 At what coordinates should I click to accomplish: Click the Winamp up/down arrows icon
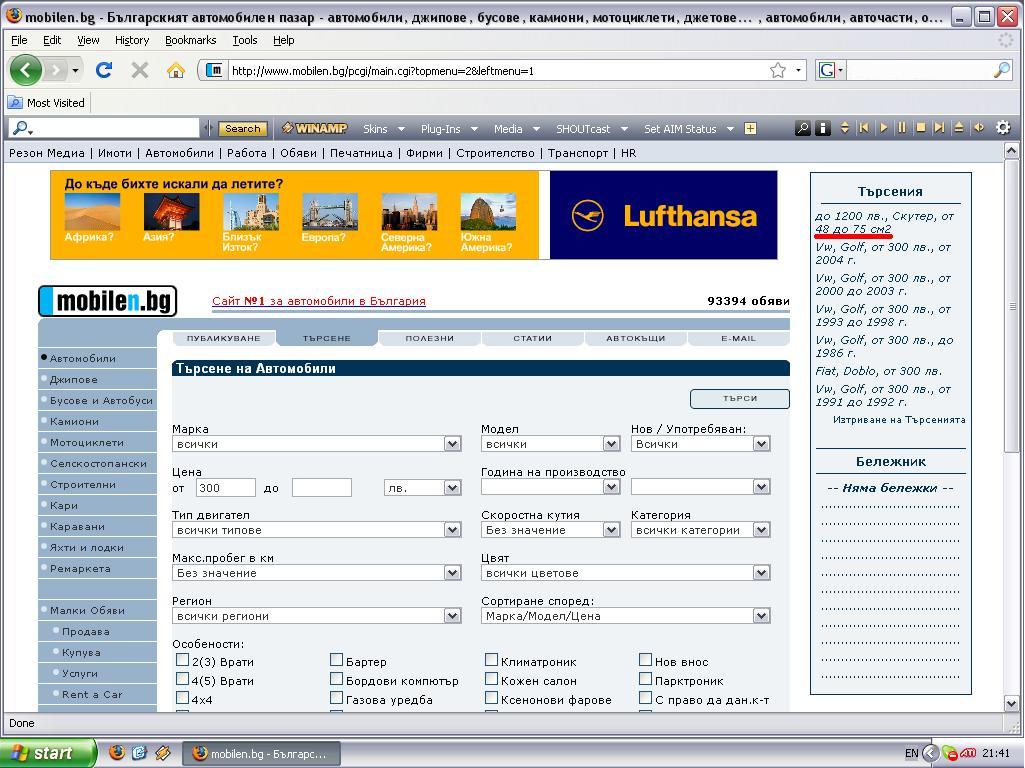845,128
